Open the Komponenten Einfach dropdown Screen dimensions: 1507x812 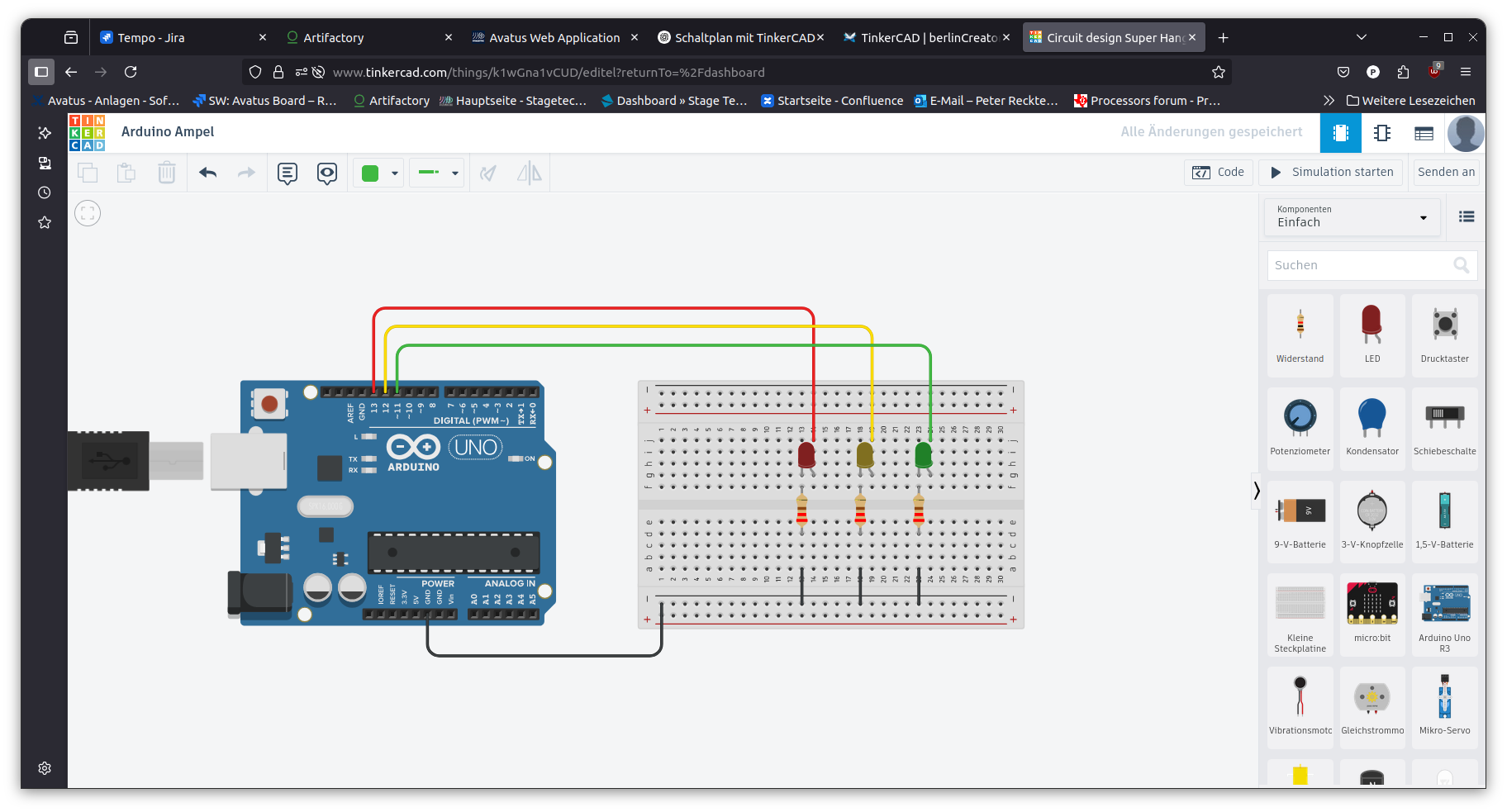[x=1352, y=216]
